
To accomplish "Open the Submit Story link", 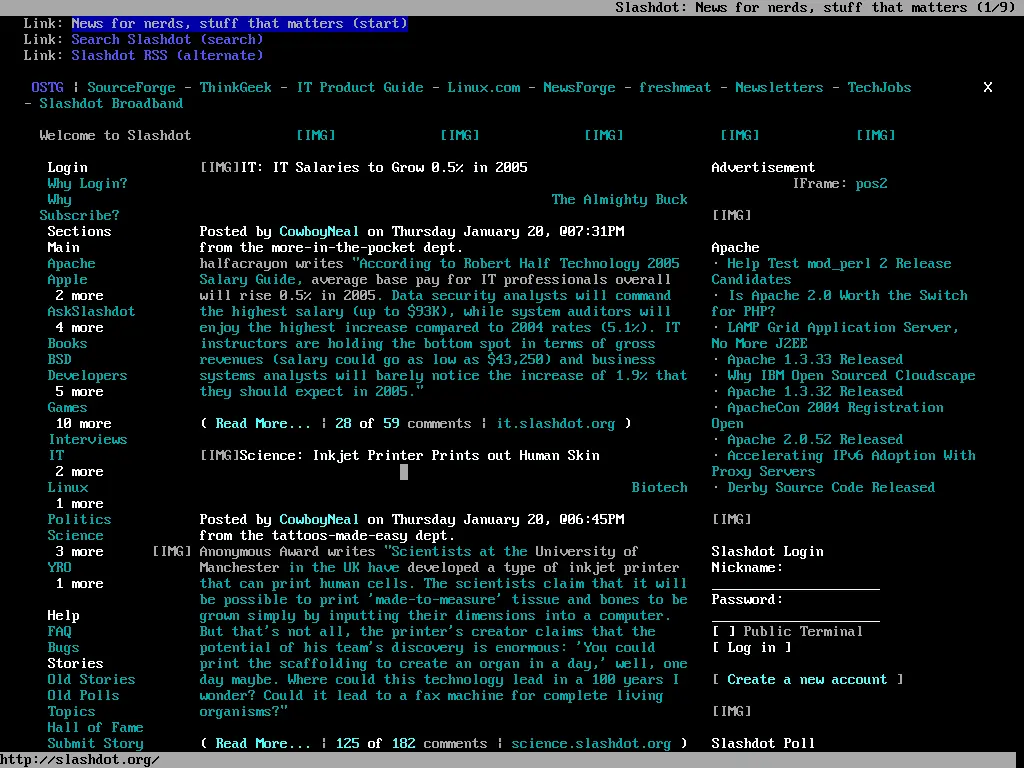I will (95, 743).
